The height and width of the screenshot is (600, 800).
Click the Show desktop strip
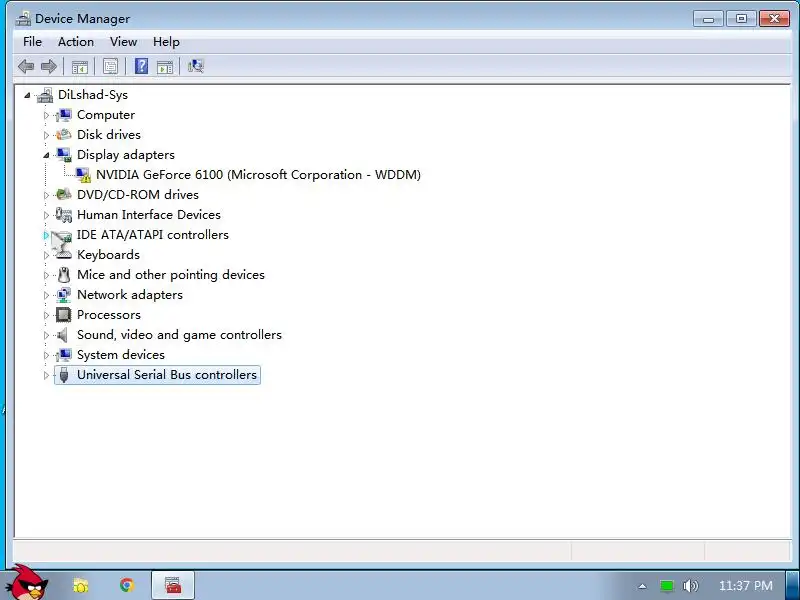(792, 585)
